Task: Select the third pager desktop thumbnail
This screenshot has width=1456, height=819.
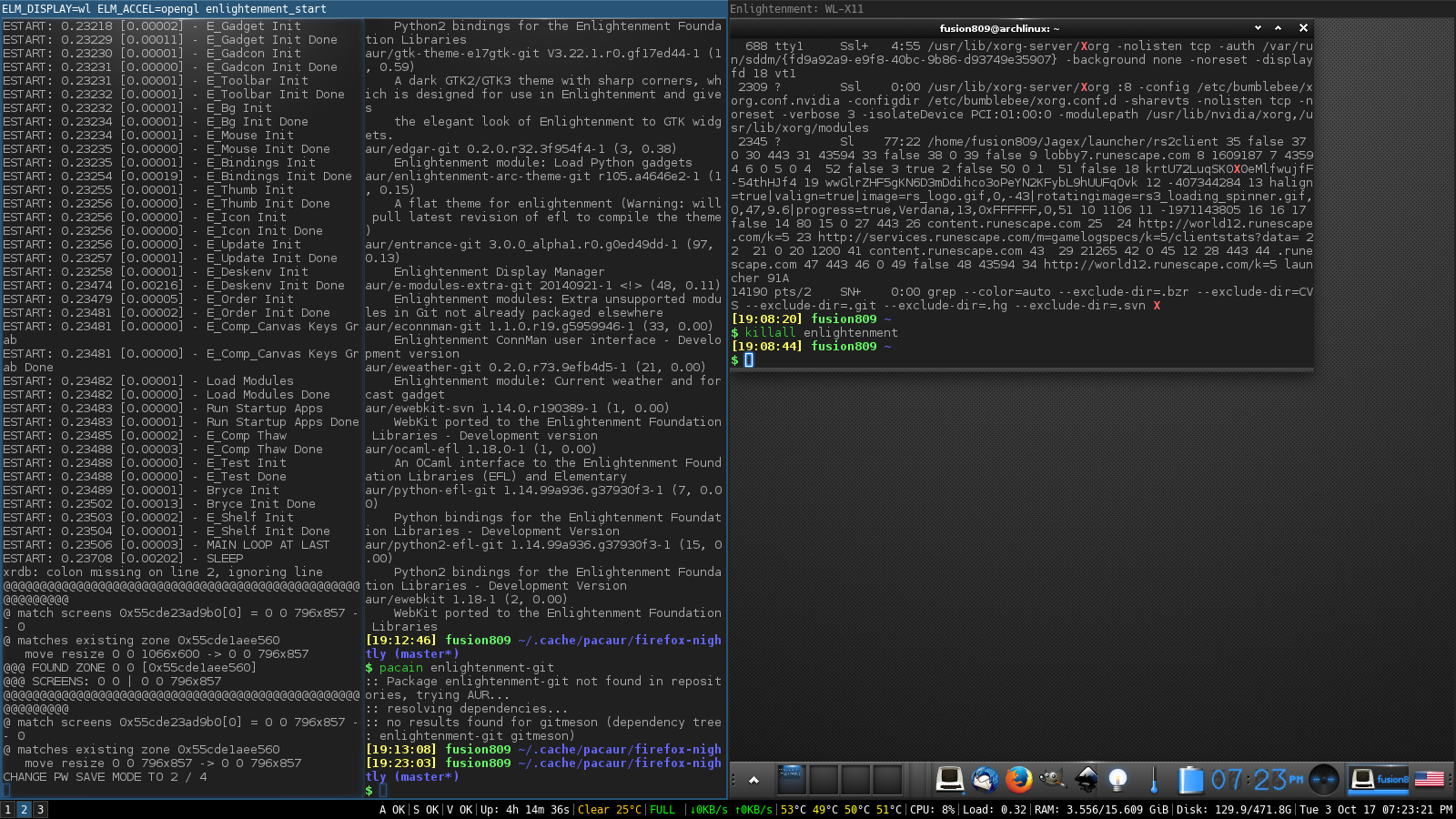Action: (x=855, y=780)
